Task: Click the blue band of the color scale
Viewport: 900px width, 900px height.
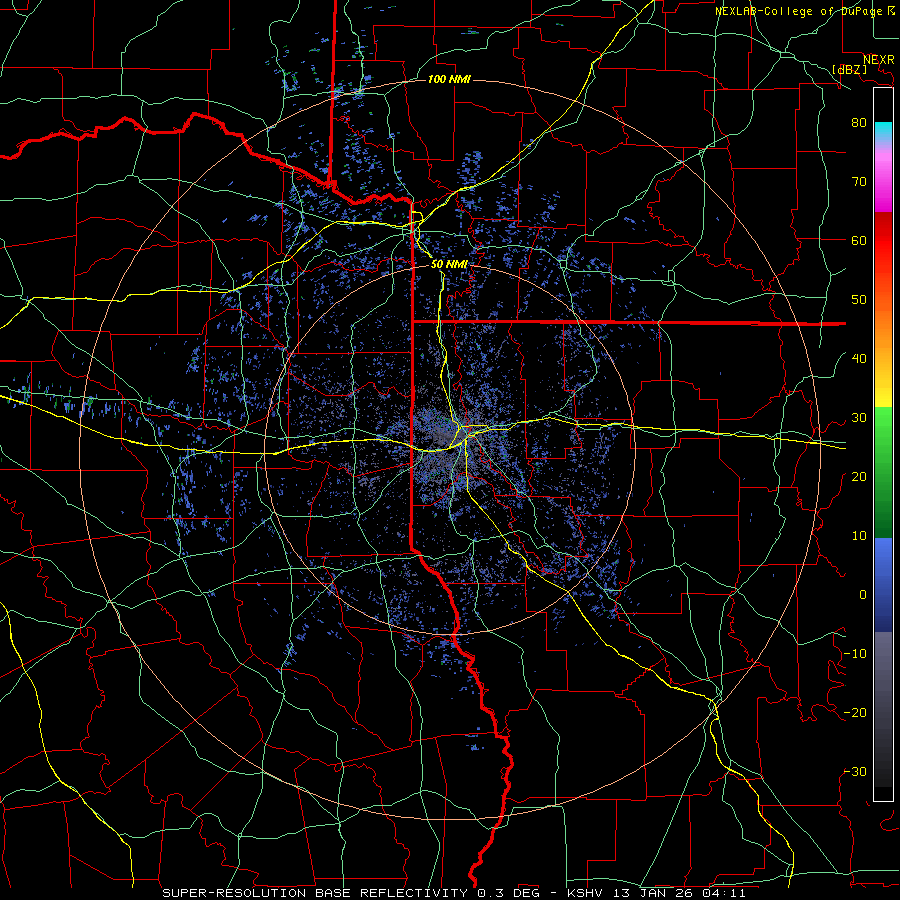Action: coord(883,584)
